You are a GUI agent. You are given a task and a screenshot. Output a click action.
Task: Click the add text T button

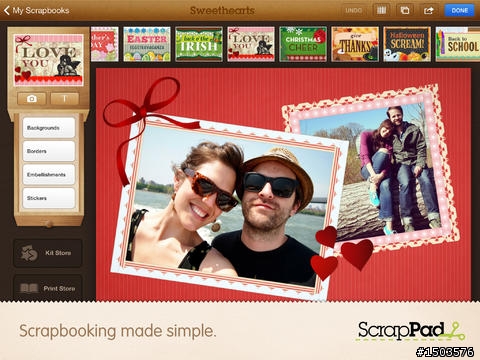click(65, 99)
